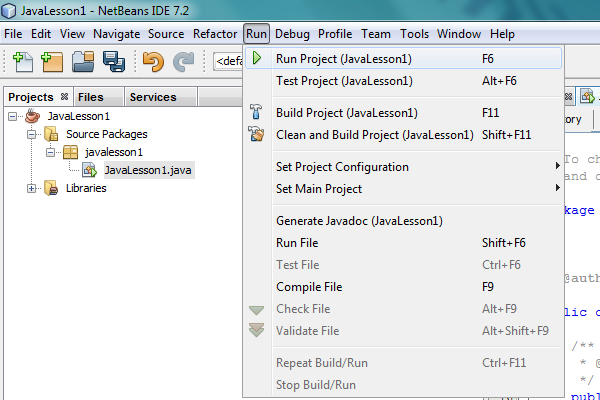Click the Save All toolbar icon
Screen dimensions: 600x400
[x=114, y=62]
